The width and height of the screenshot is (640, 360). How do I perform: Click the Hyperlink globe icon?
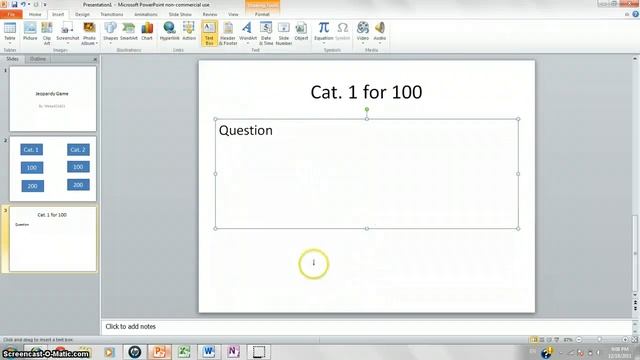169,28
